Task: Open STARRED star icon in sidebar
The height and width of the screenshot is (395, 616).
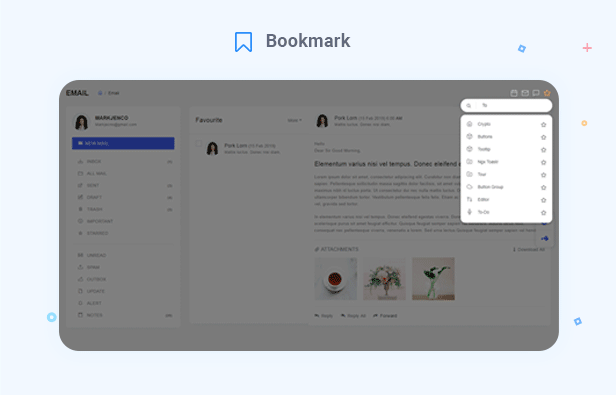Action: (x=80, y=233)
